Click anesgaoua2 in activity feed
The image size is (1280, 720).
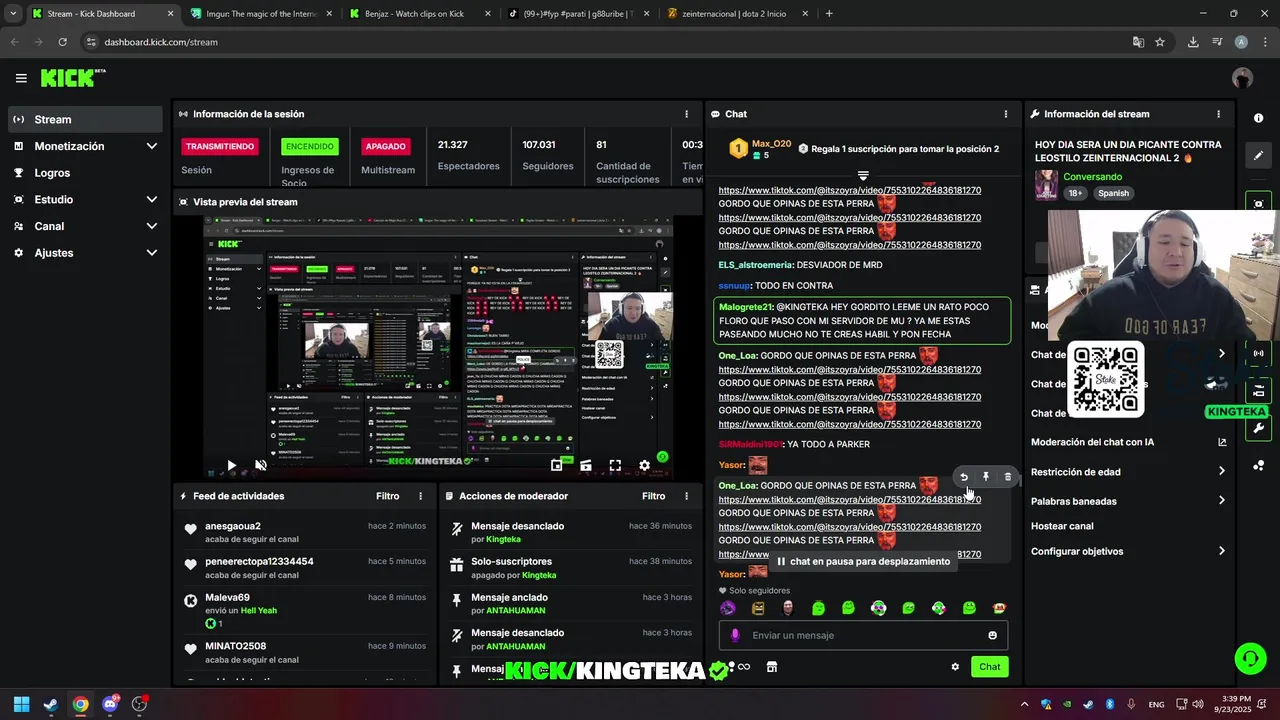233,526
